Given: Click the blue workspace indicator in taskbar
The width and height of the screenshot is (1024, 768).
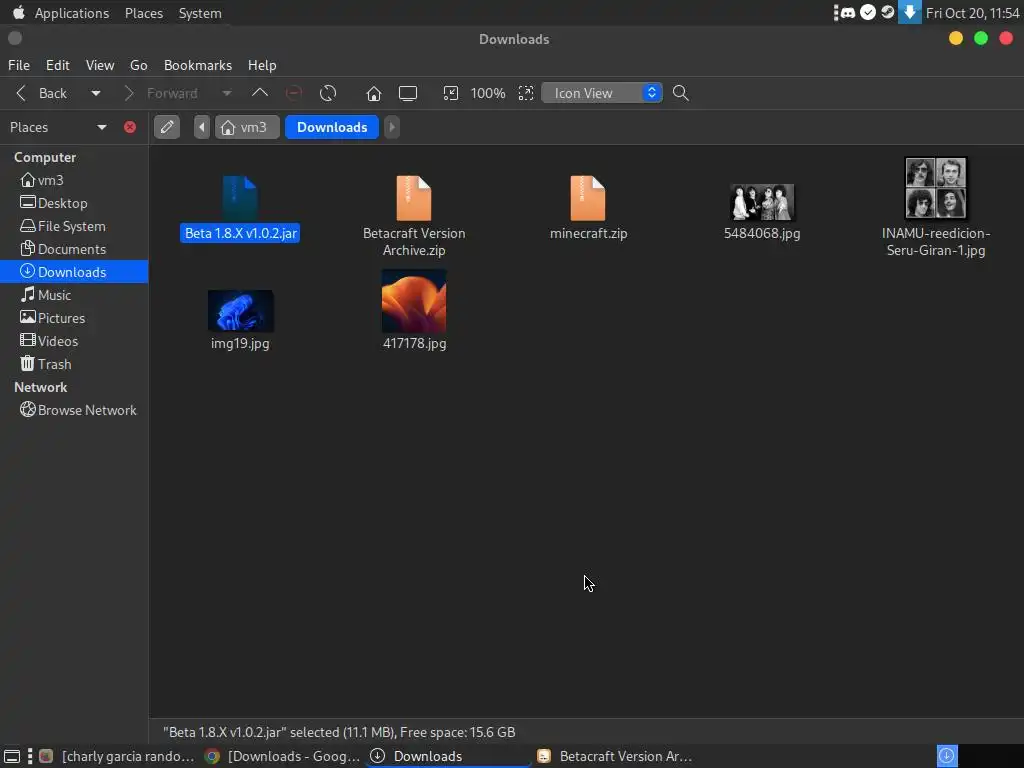Looking at the screenshot, I should click(x=947, y=756).
